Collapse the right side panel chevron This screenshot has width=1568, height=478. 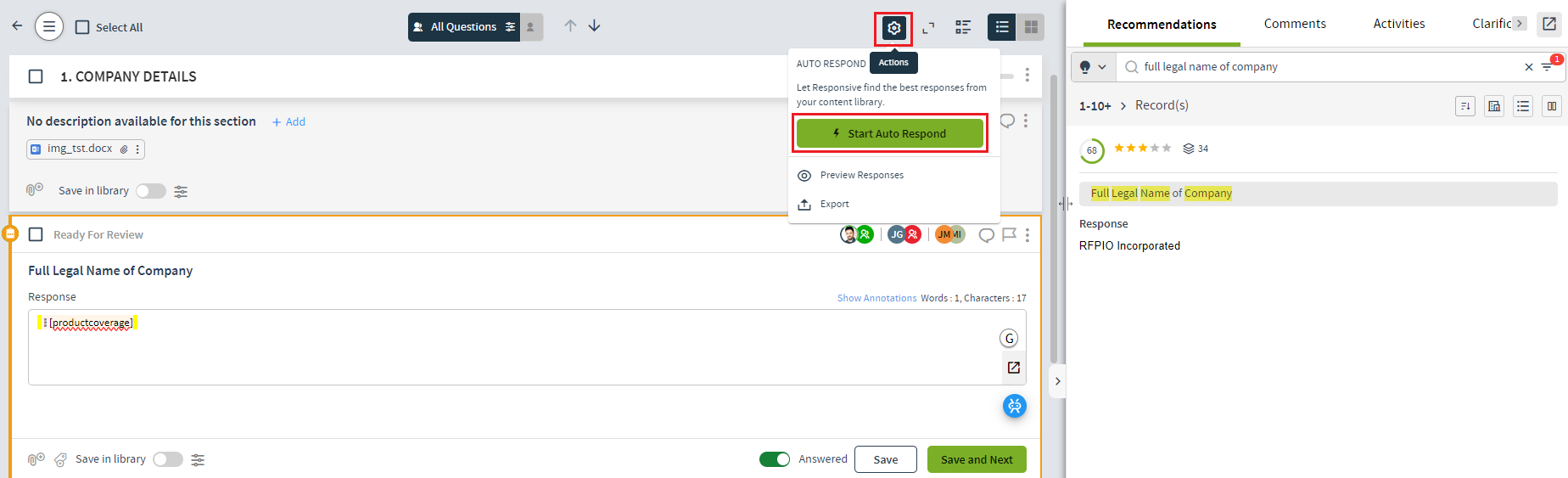pos(1057,381)
